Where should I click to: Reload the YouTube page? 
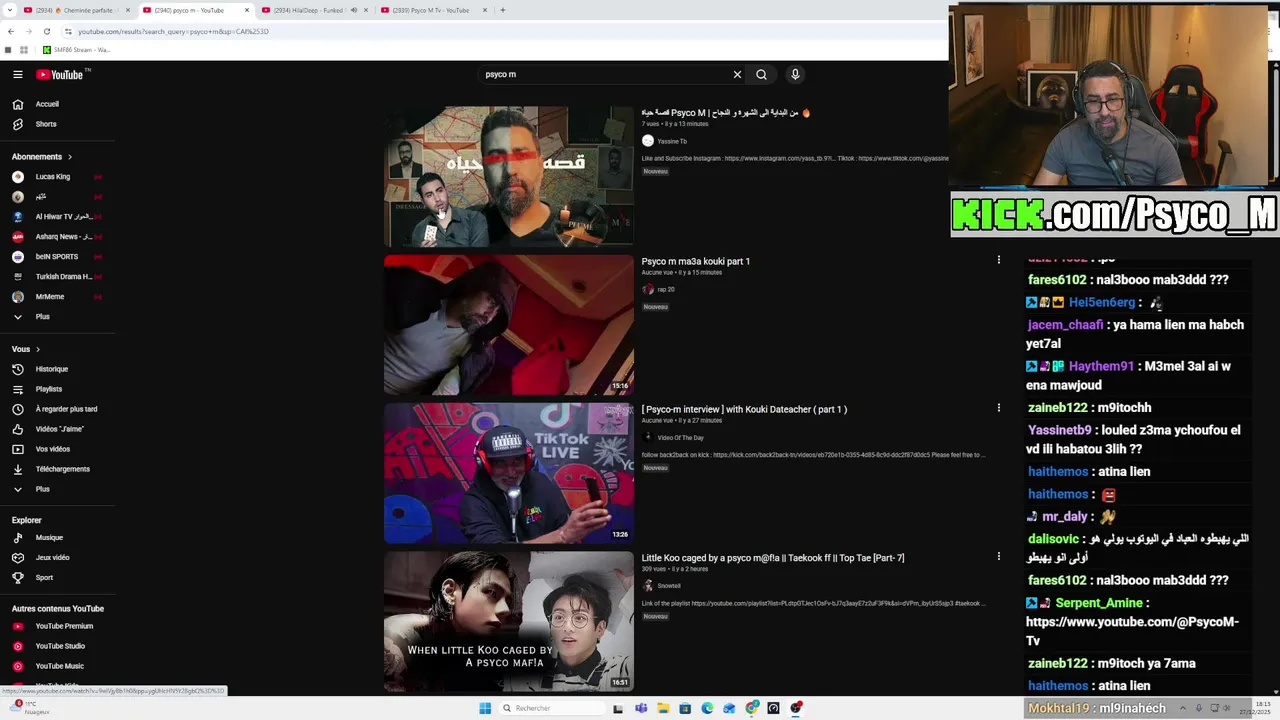tap(46, 31)
